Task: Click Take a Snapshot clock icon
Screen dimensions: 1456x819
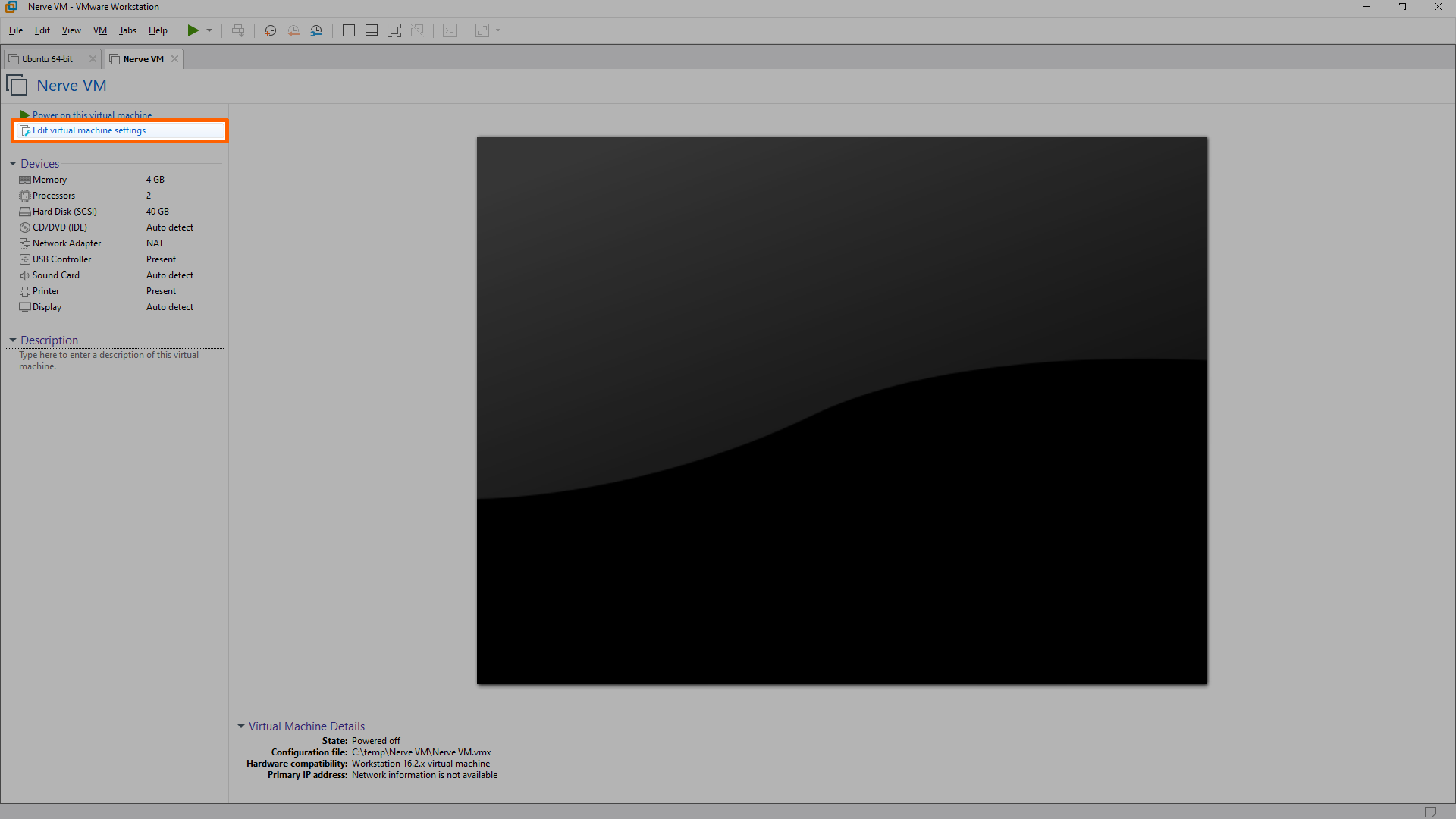Action: tap(270, 30)
